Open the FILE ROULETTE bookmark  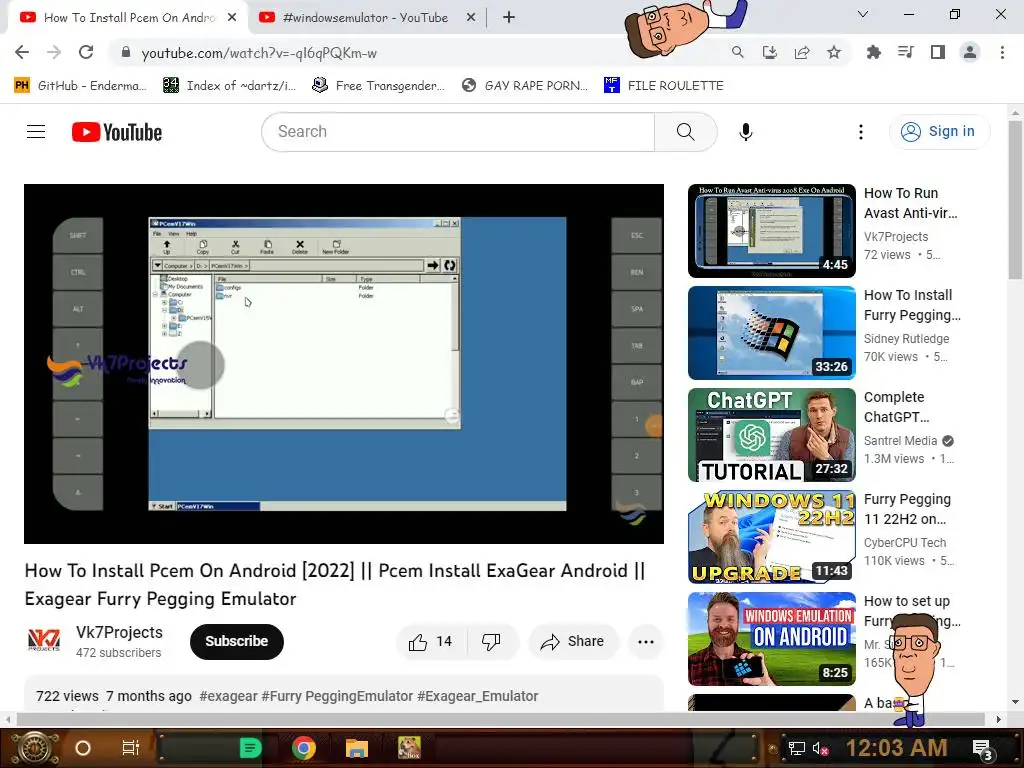tap(664, 86)
